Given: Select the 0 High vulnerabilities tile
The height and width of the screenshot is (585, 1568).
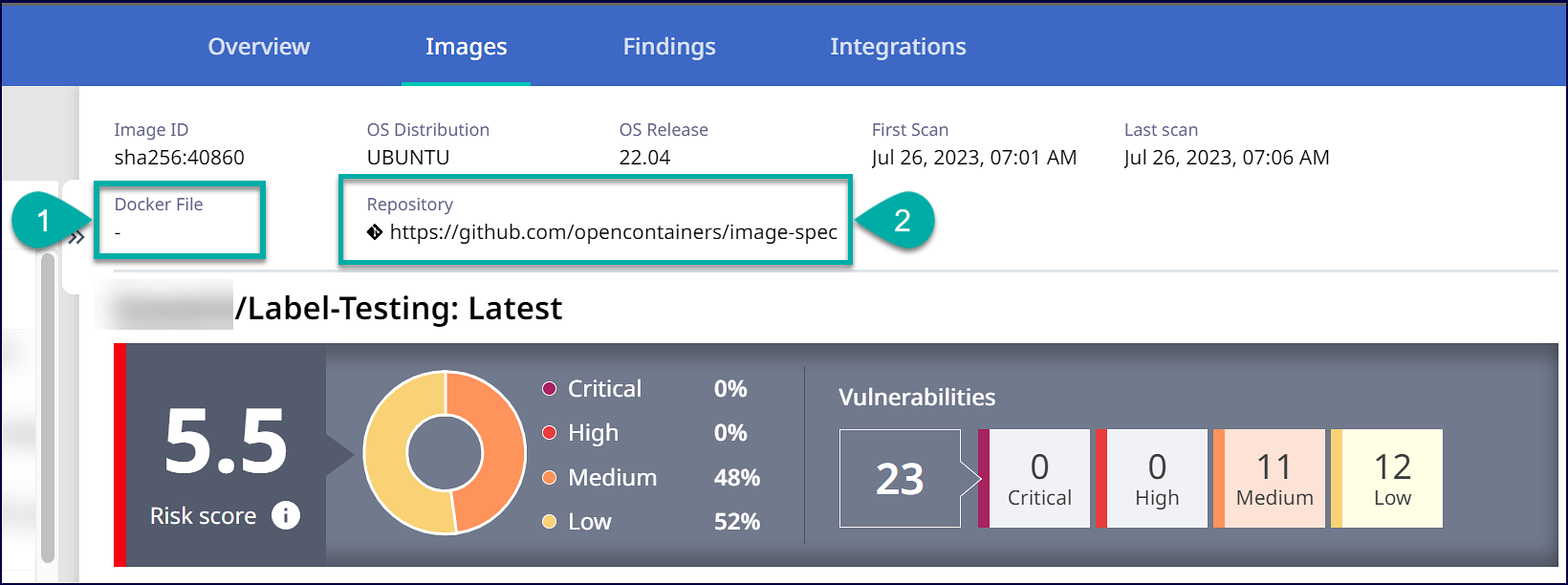Looking at the screenshot, I should click(x=1156, y=478).
